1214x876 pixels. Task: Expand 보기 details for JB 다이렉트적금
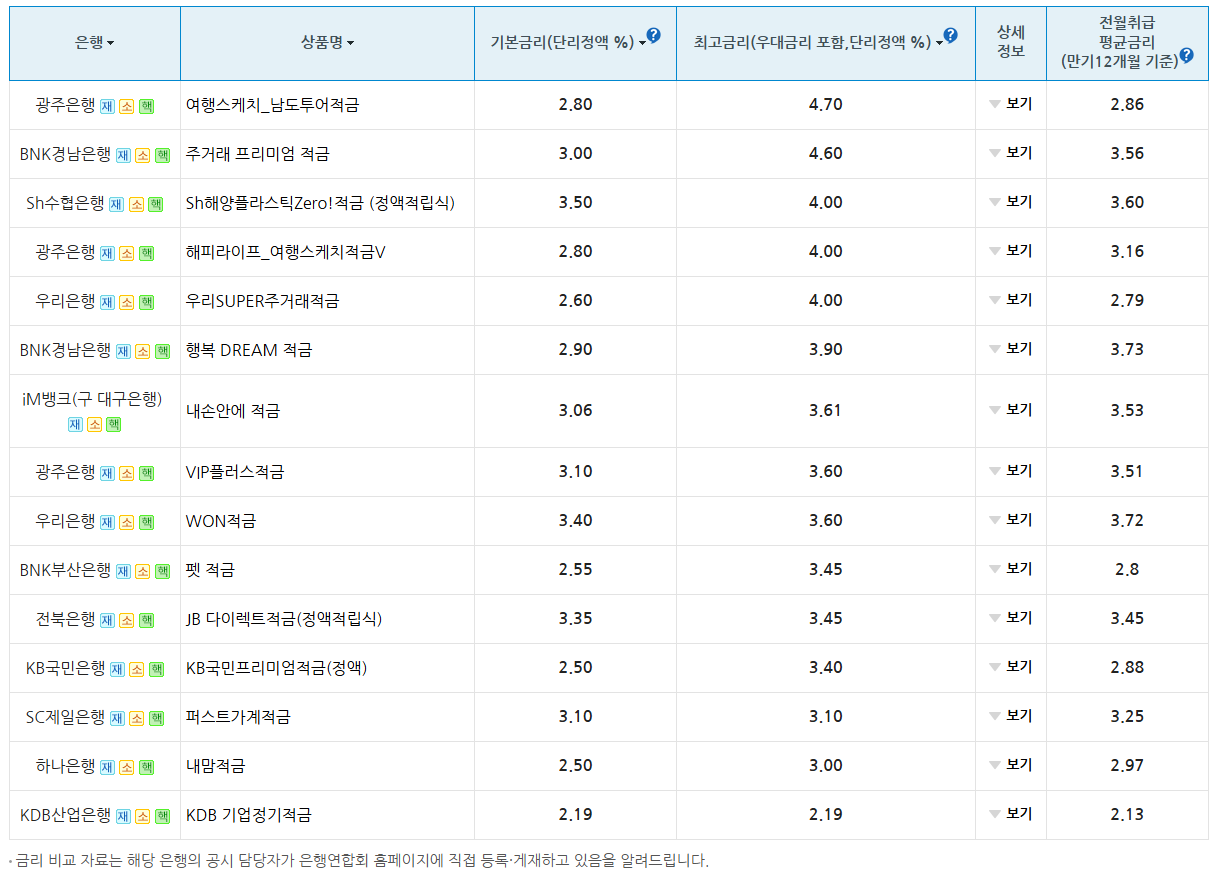click(x=1011, y=618)
